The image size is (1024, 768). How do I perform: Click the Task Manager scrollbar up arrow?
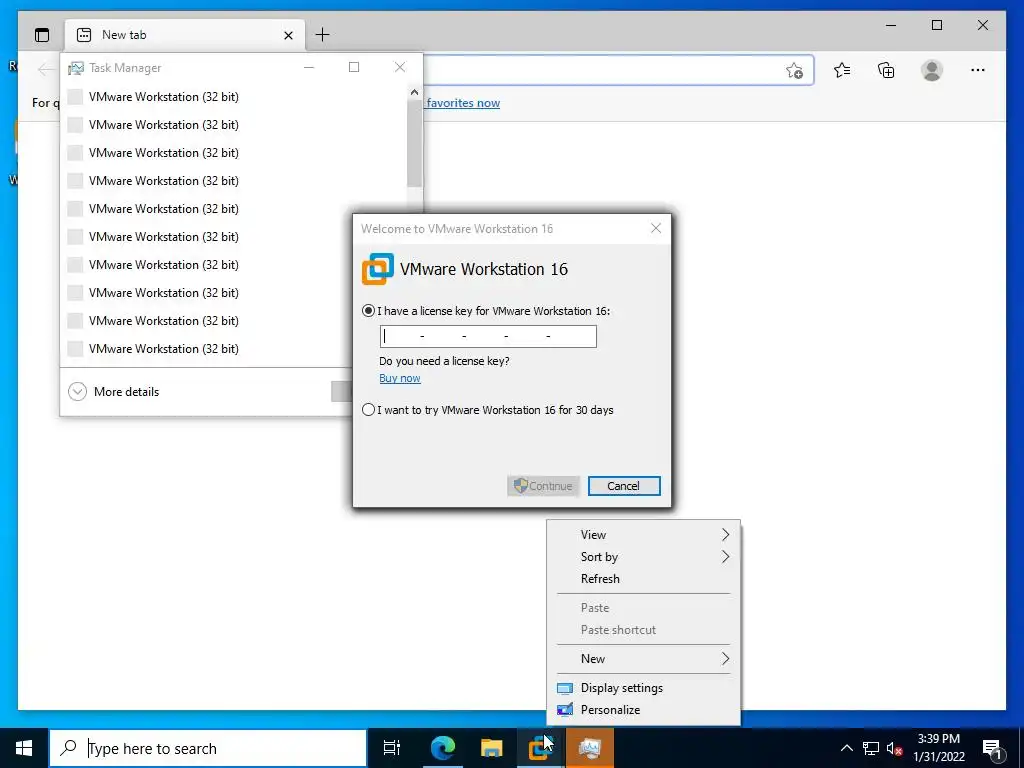click(414, 93)
